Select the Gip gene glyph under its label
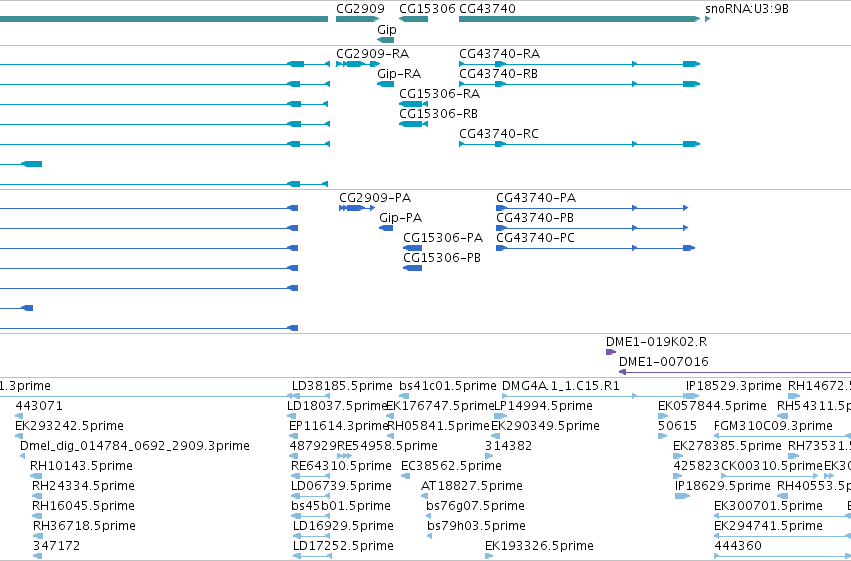This screenshot has width=851, height=561. click(386, 40)
